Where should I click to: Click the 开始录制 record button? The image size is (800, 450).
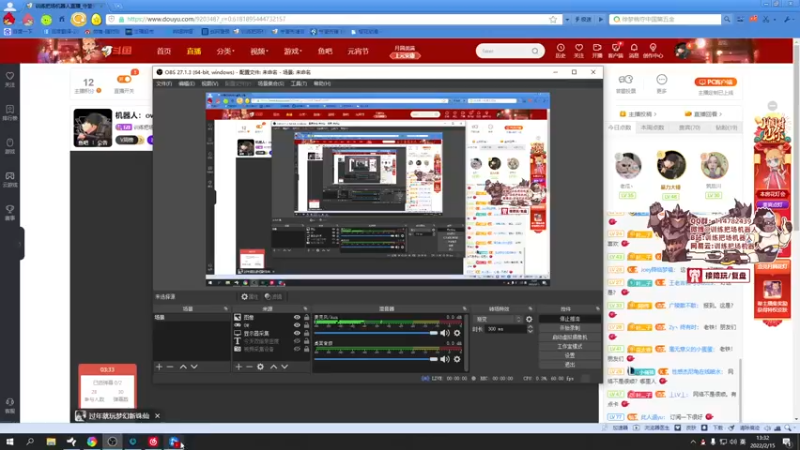click(x=570, y=328)
